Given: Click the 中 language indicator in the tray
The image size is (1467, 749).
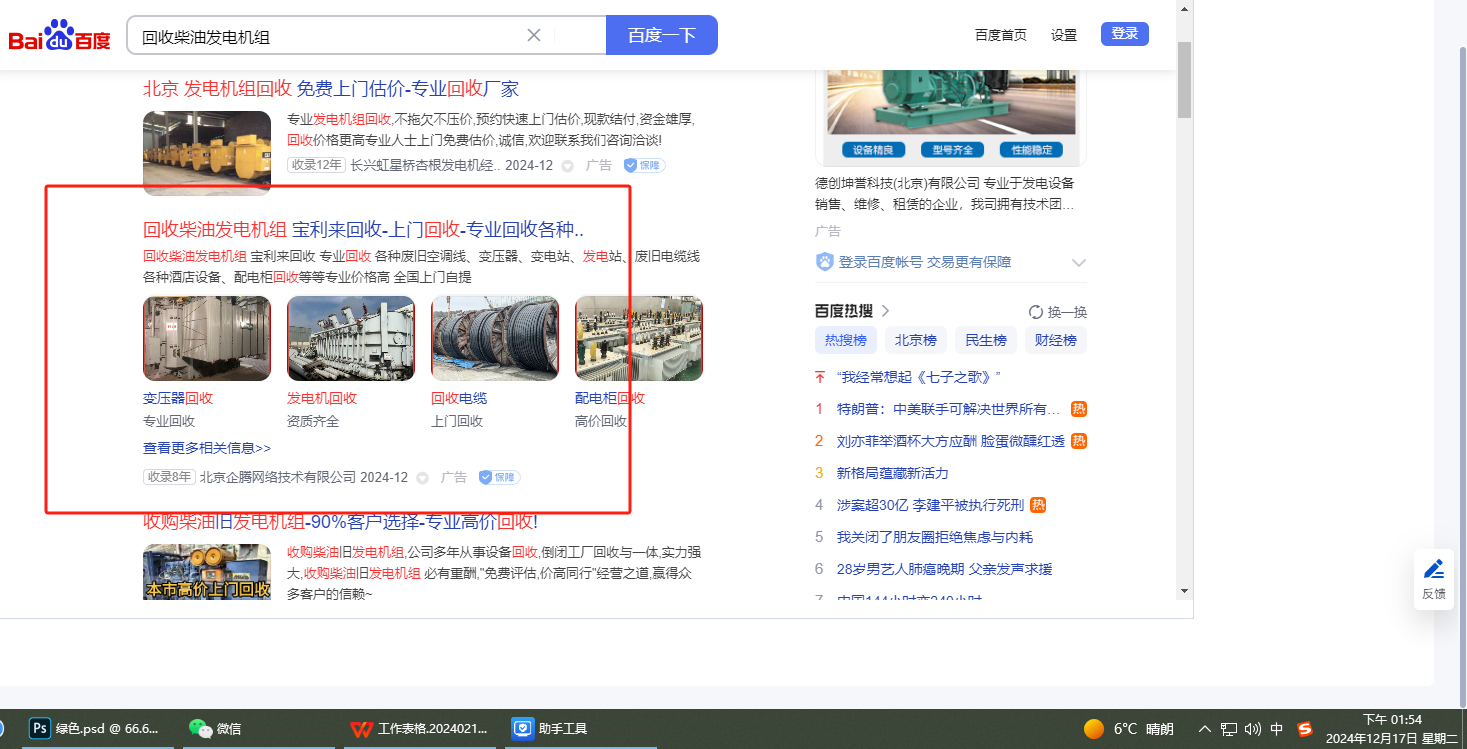Looking at the screenshot, I should 1277,729.
